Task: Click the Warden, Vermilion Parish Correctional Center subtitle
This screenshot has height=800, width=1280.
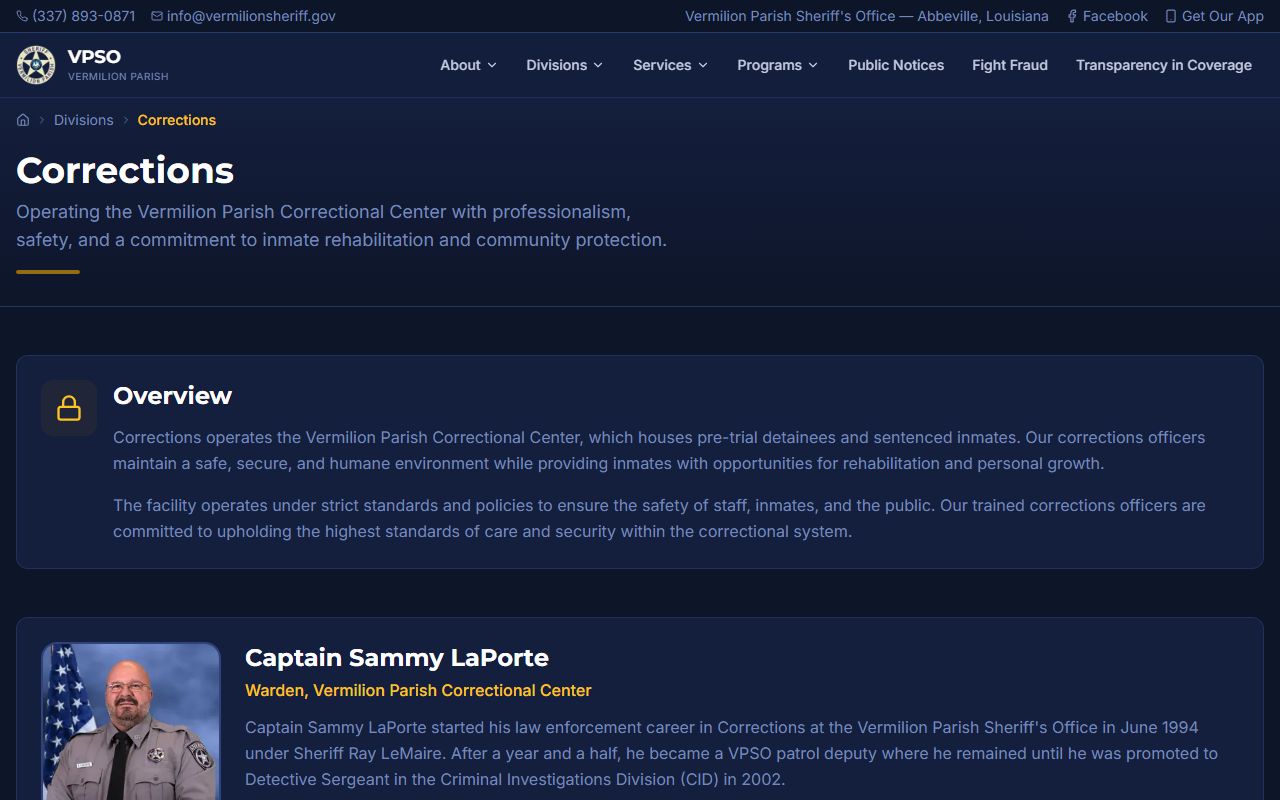Action: tap(418, 691)
